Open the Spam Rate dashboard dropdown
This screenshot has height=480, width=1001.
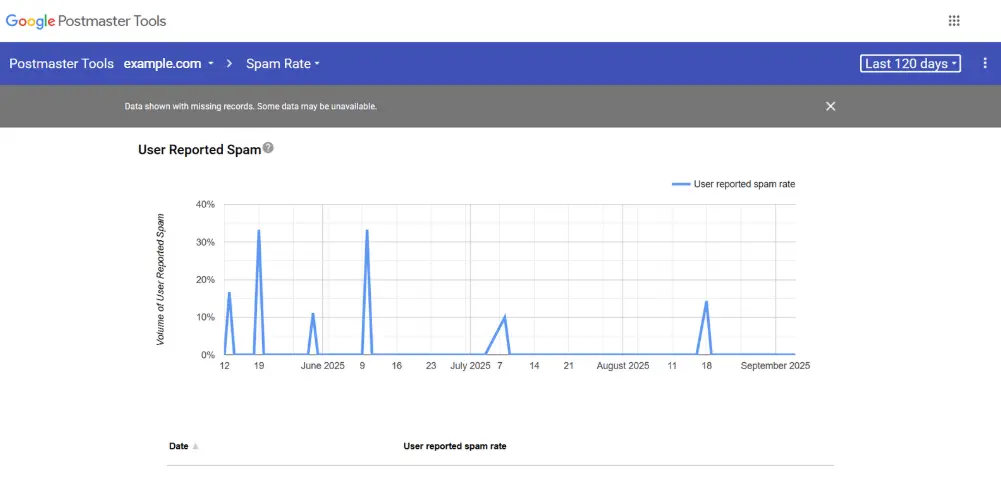(x=282, y=64)
